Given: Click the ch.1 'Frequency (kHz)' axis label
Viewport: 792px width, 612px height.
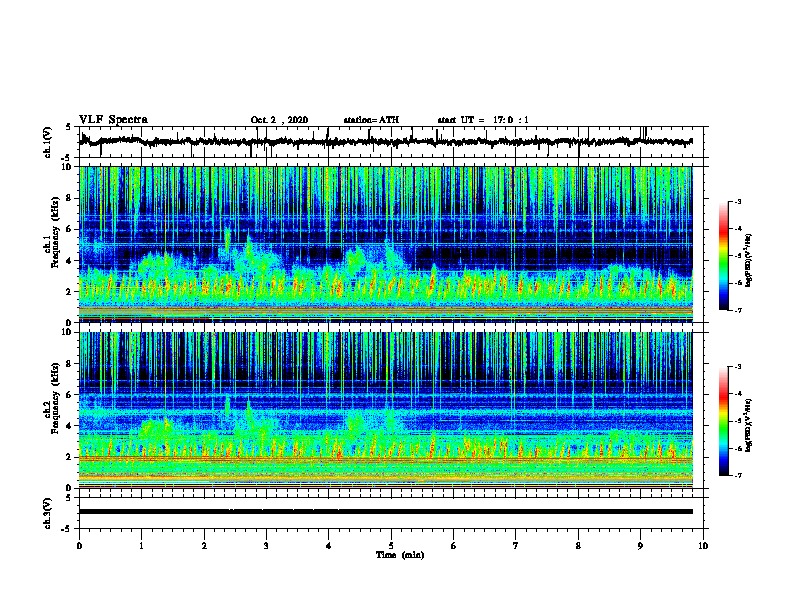Looking at the screenshot, I should pyautogui.click(x=55, y=232).
